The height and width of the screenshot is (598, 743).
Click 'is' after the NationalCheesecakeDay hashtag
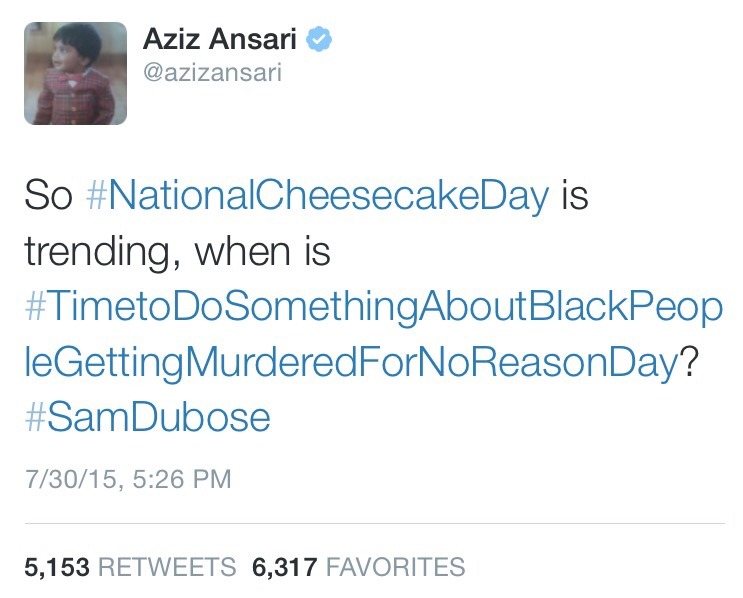point(574,195)
